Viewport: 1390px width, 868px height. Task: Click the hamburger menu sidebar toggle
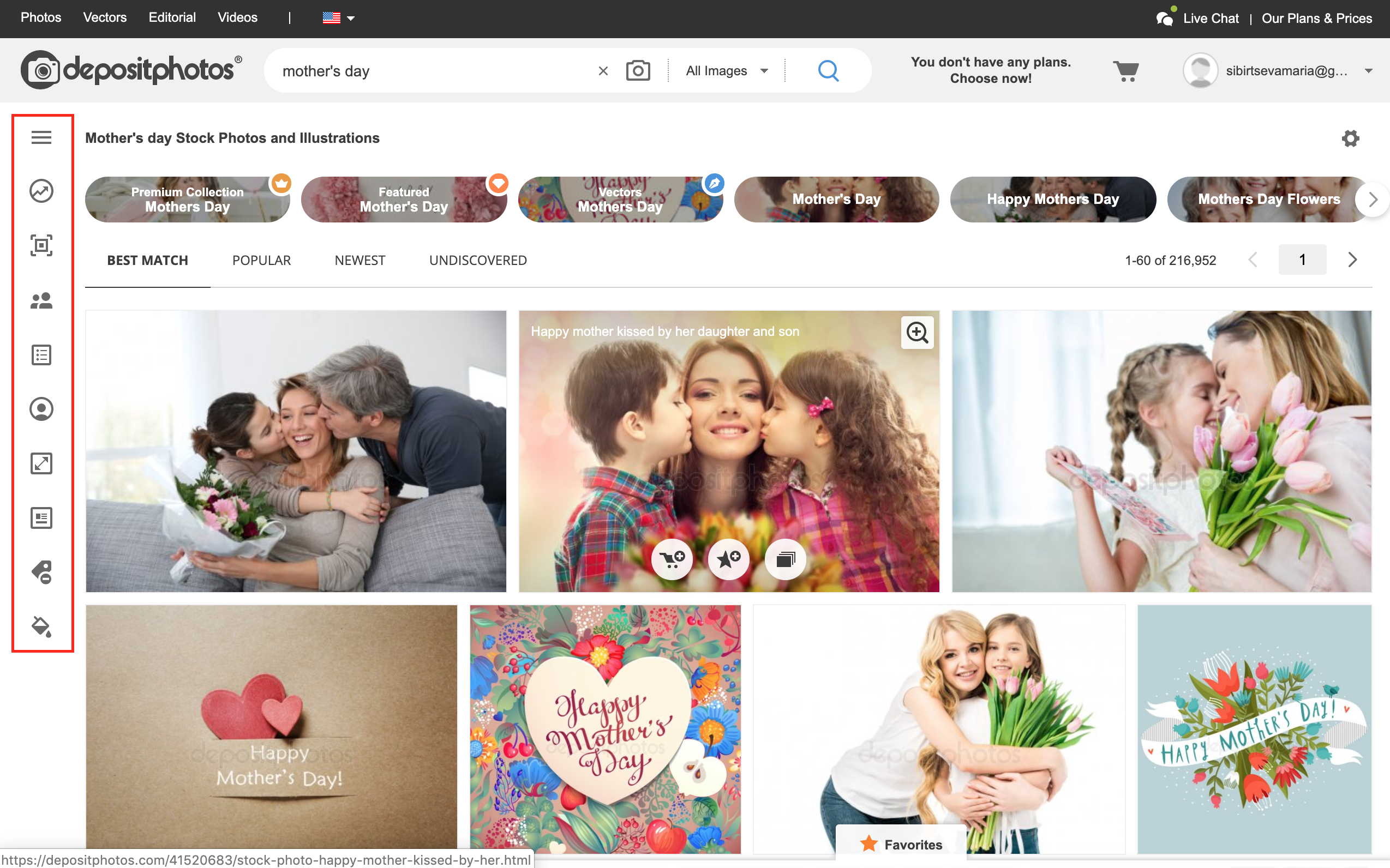coord(40,138)
